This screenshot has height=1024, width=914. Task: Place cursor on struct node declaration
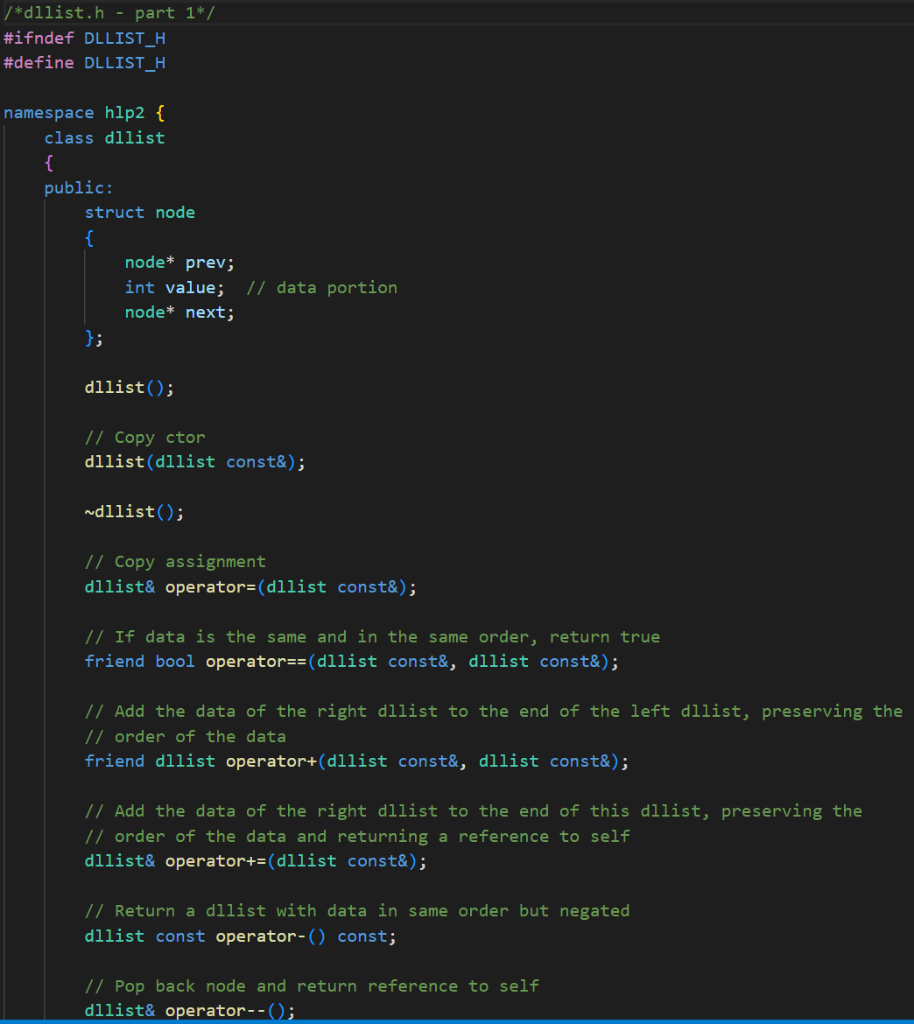140,212
